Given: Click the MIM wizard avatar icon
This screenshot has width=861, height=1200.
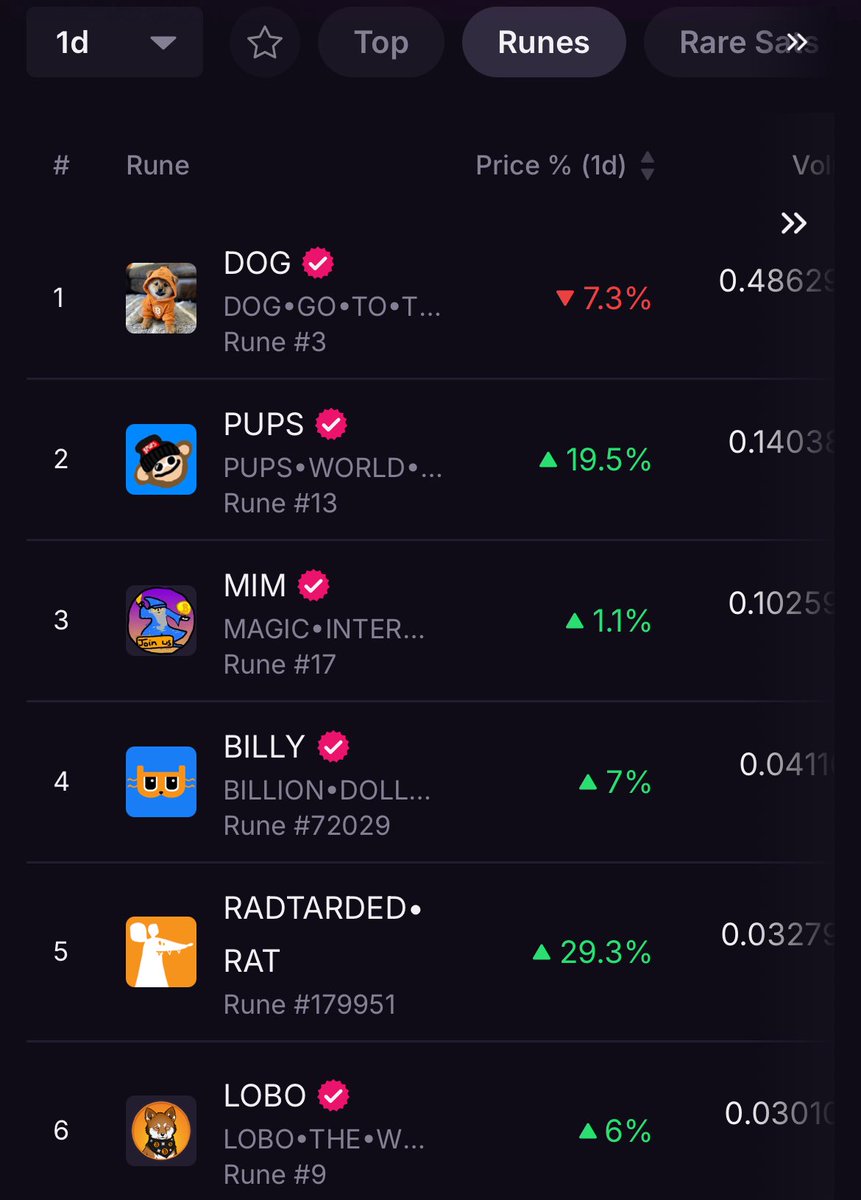Looking at the screenshot, I should click(x=161, y=620).
